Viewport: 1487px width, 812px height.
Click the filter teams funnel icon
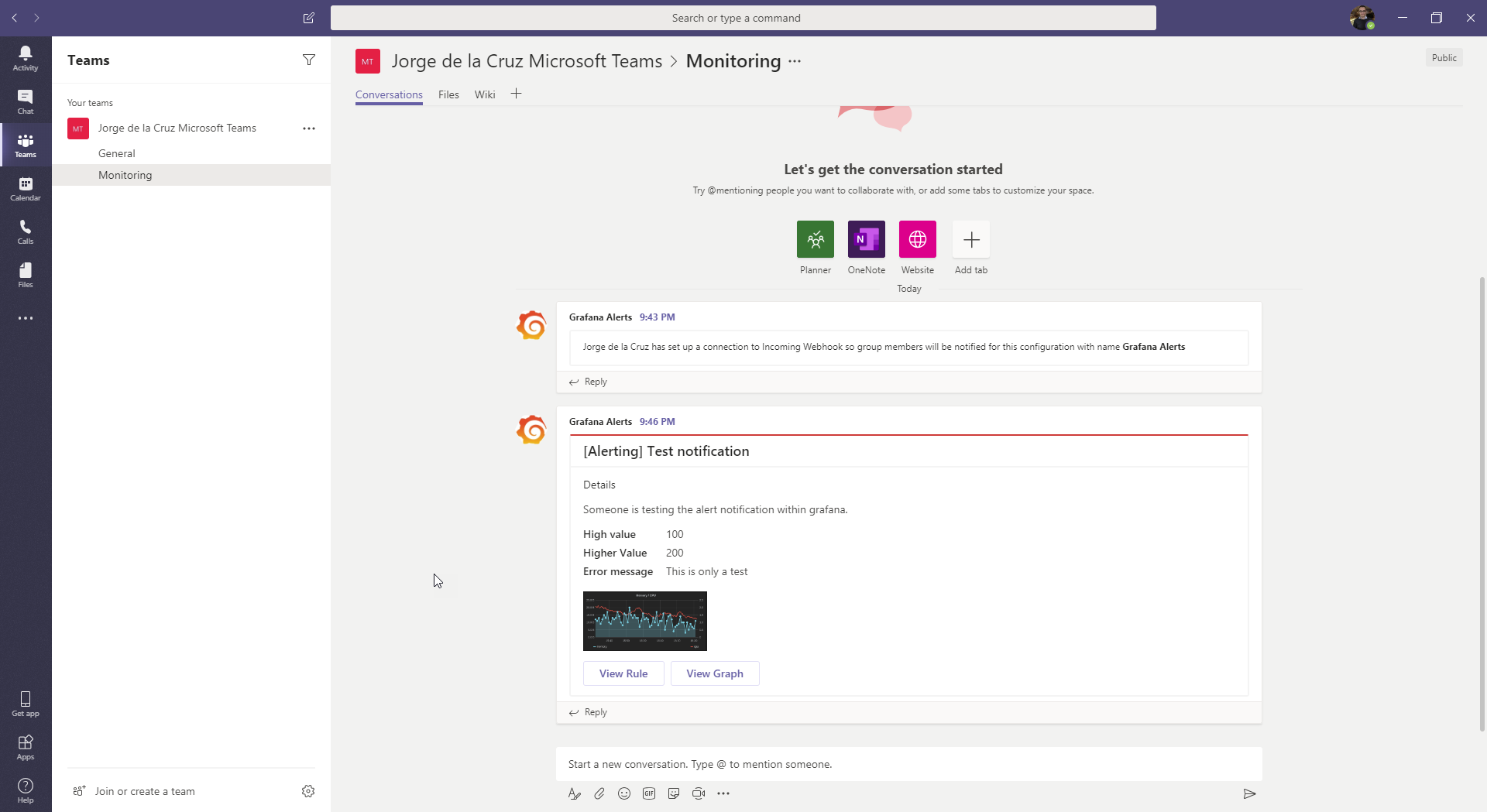click(309, 60)
